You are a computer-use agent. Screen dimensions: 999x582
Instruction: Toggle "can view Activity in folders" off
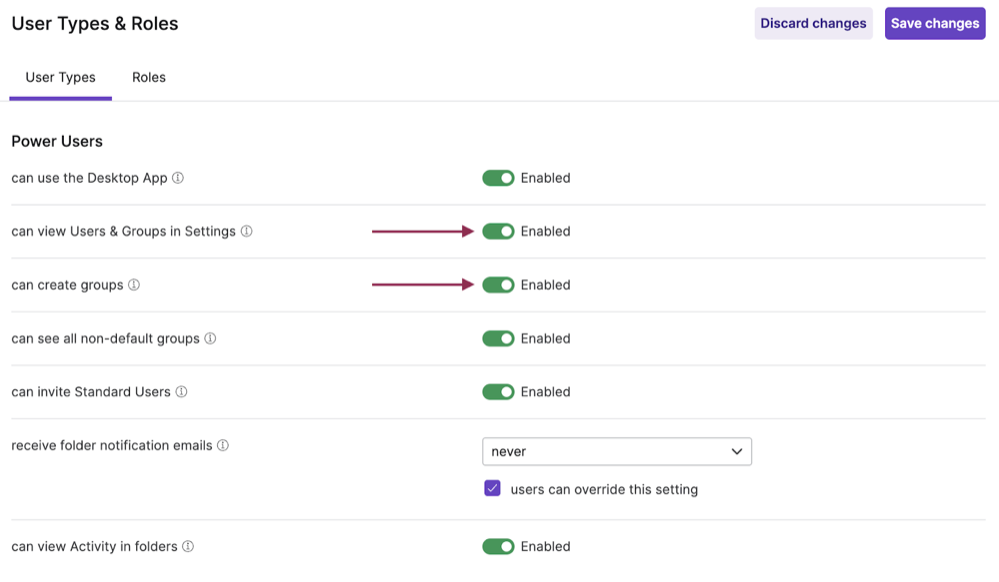click(498, 546)
